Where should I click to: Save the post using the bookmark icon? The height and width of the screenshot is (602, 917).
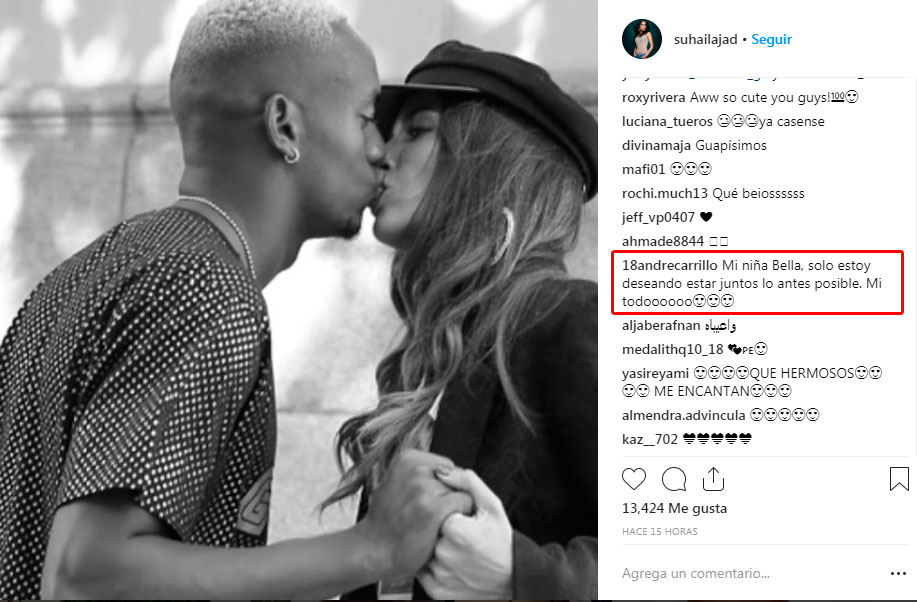(x=899, y=479)
